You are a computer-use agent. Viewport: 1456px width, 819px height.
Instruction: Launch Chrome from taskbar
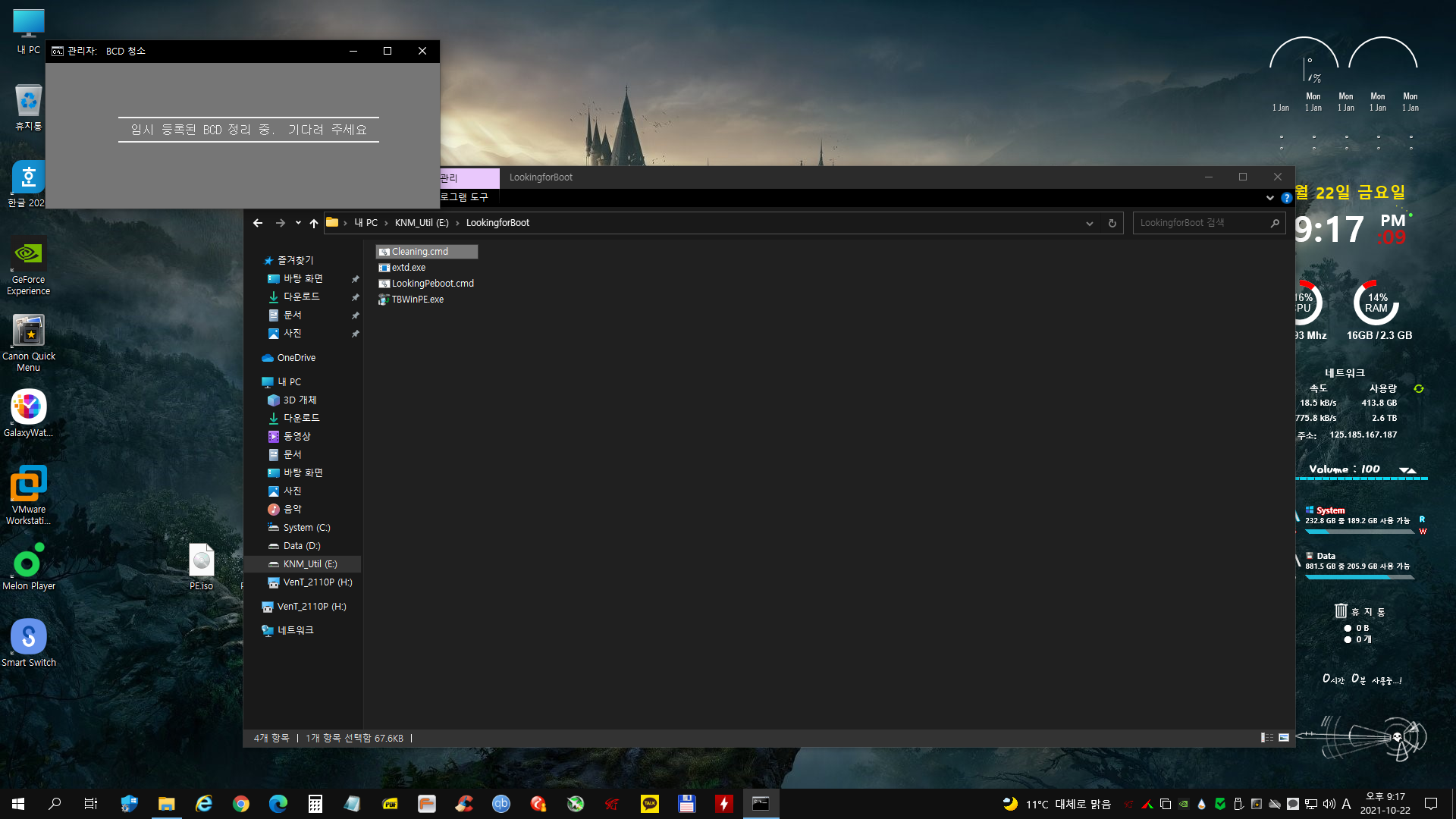[241, 804]
